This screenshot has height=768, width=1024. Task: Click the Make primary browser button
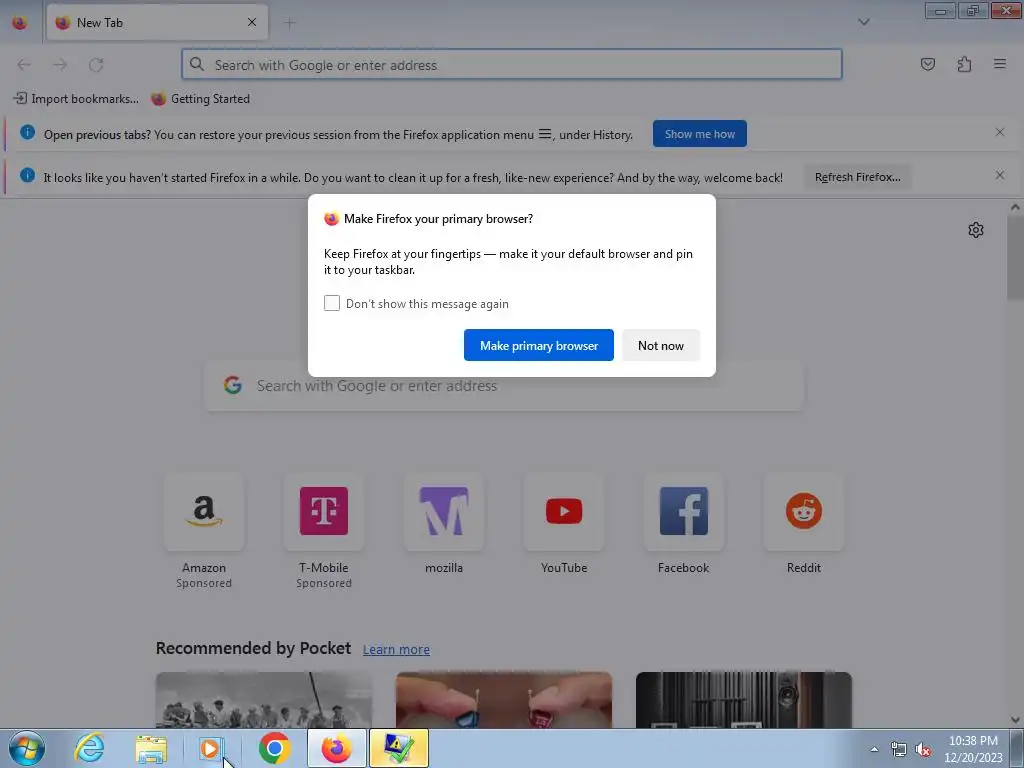539,345
